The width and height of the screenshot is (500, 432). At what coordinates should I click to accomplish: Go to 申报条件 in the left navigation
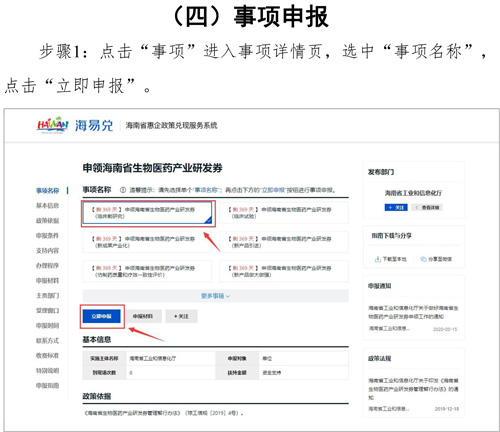coord(47,235)
